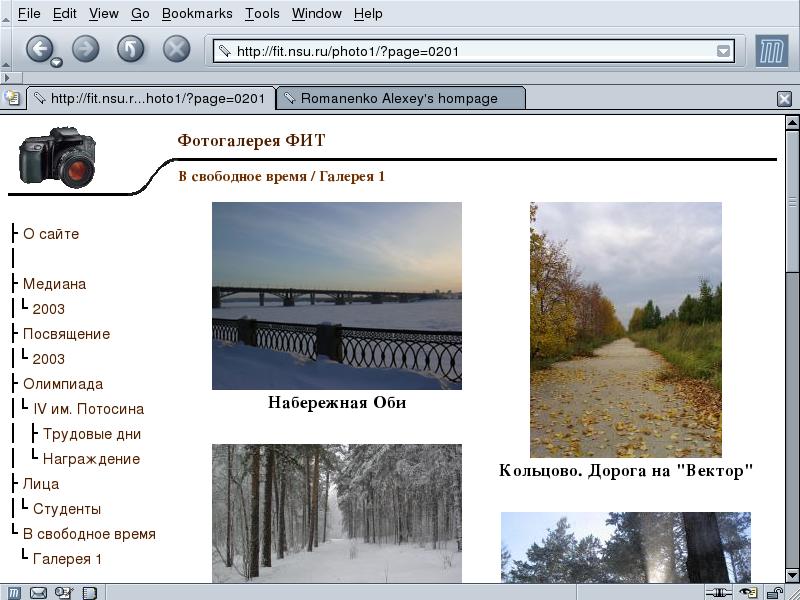Open the Bookmarks menu
This screenshot has width=800, height=600.
197,14
